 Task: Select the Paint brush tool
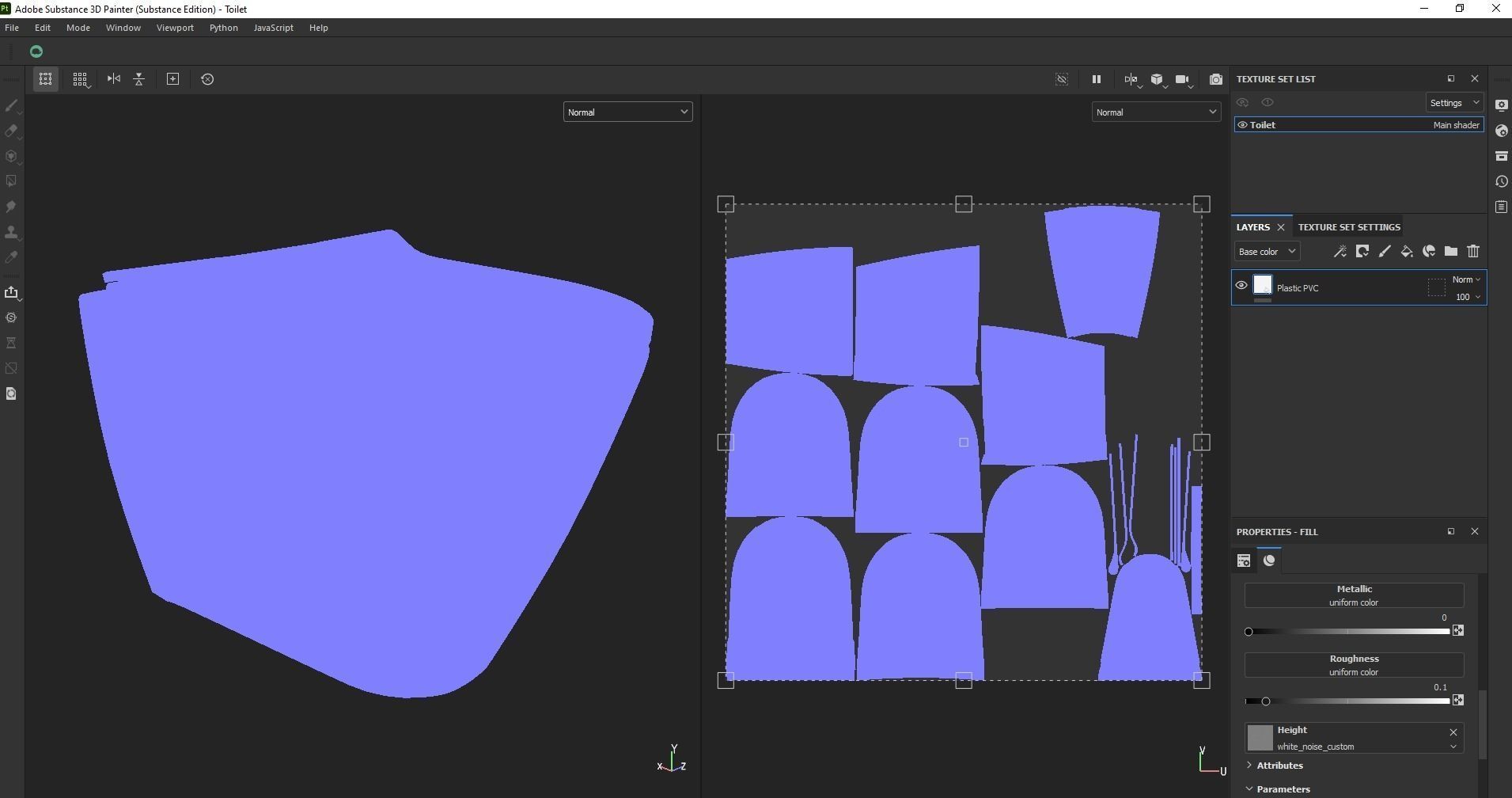[x=11, y=105]
